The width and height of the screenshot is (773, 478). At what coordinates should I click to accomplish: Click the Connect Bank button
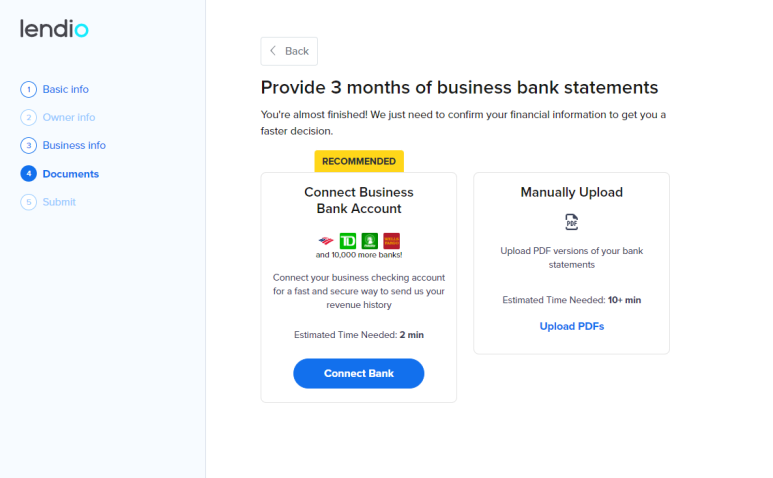point(358,374)
